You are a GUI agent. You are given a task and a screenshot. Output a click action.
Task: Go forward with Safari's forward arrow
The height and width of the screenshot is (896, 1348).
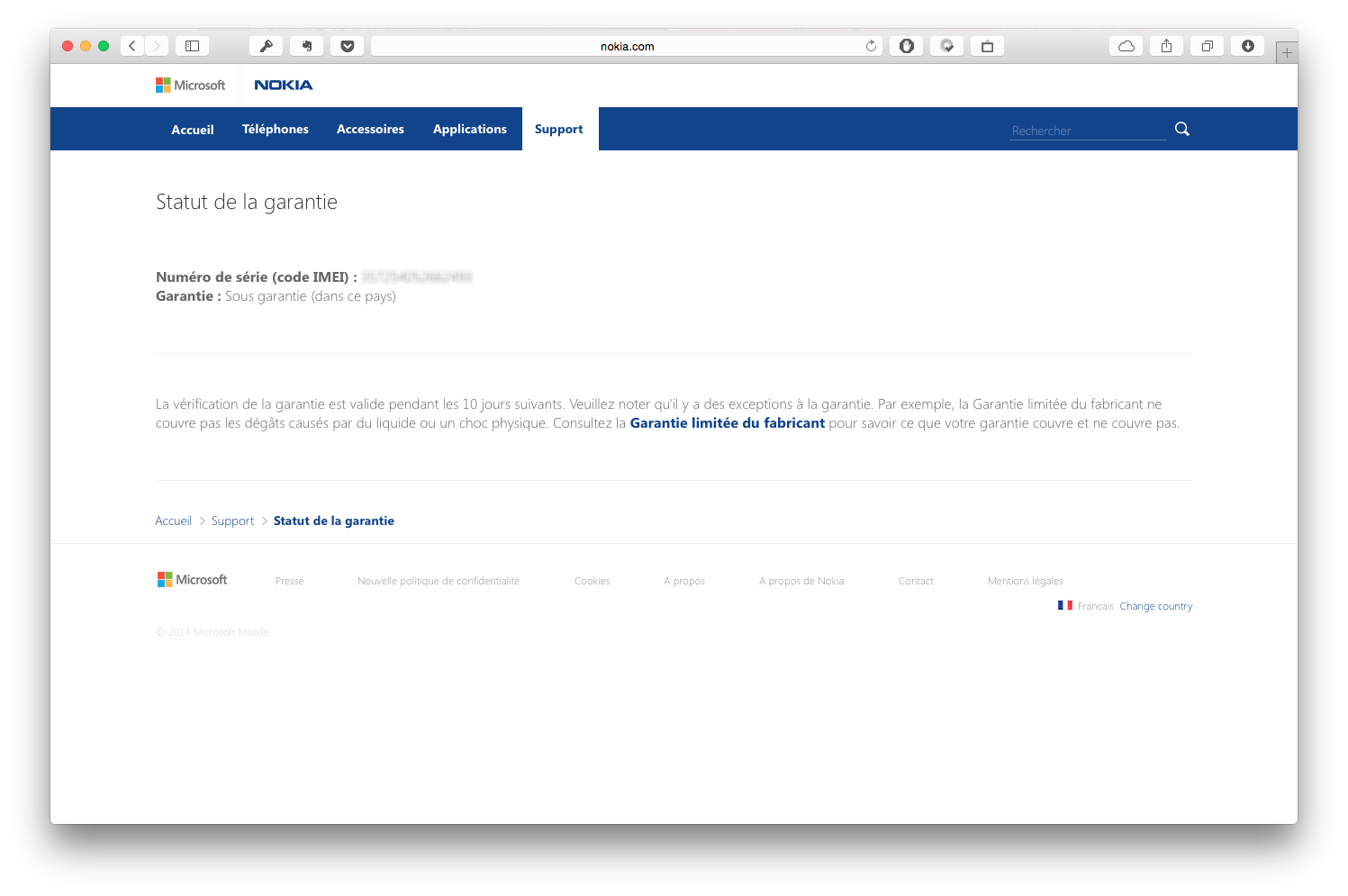[157, 46]
